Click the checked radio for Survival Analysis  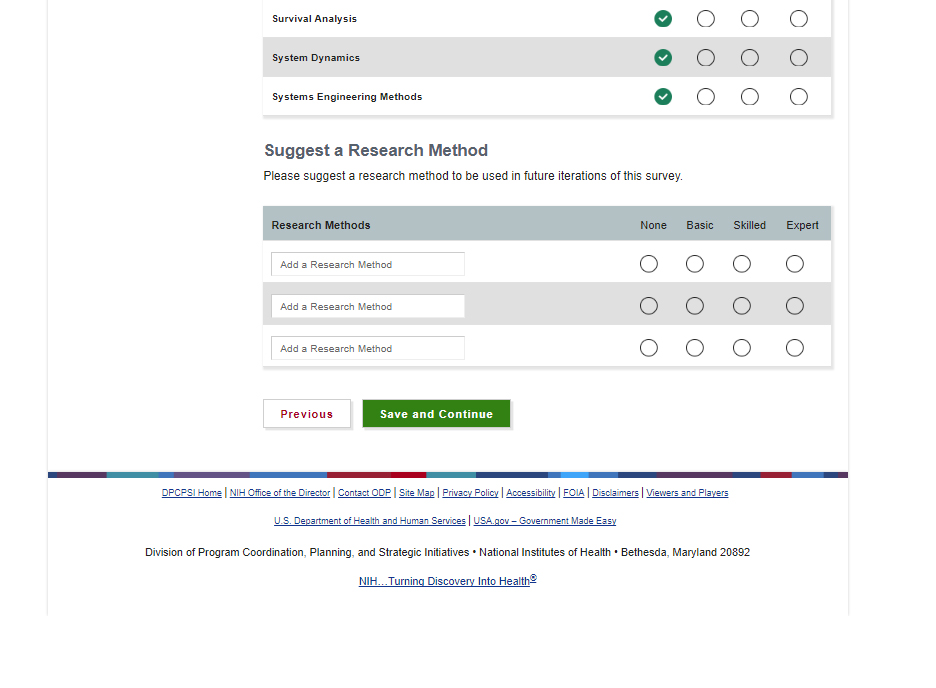pyautogui.click(x=663, y=19)
